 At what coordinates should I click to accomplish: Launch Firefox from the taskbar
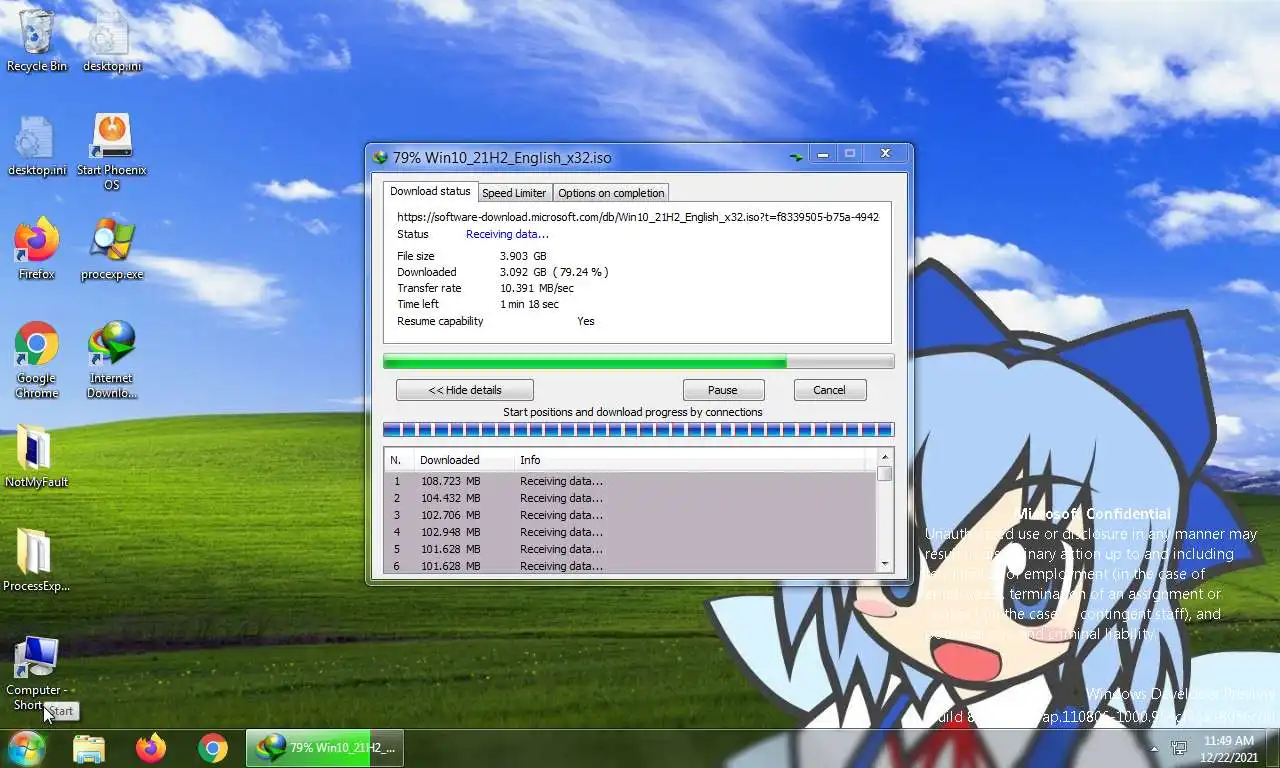[151, 748]
